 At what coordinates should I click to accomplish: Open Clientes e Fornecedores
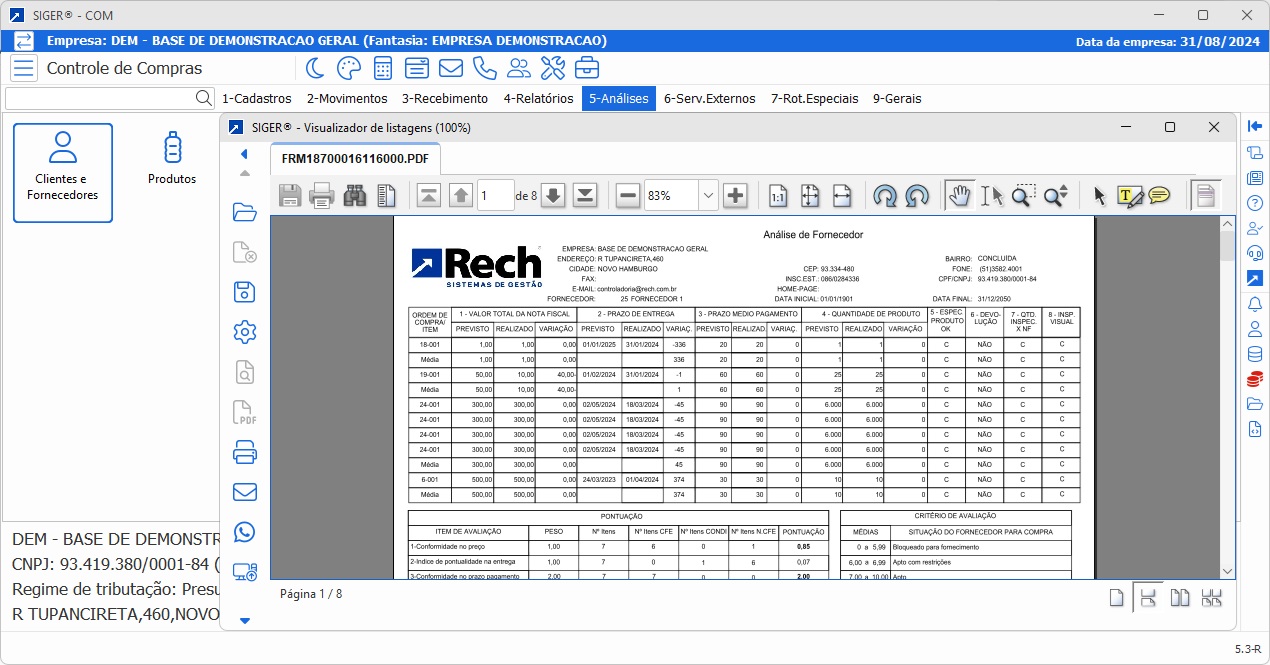63,172
